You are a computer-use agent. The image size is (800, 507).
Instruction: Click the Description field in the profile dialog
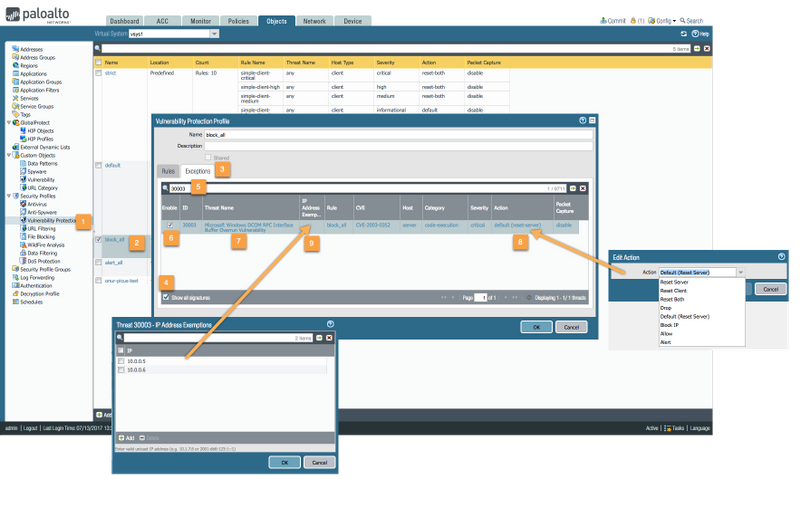tap(398, 146)
